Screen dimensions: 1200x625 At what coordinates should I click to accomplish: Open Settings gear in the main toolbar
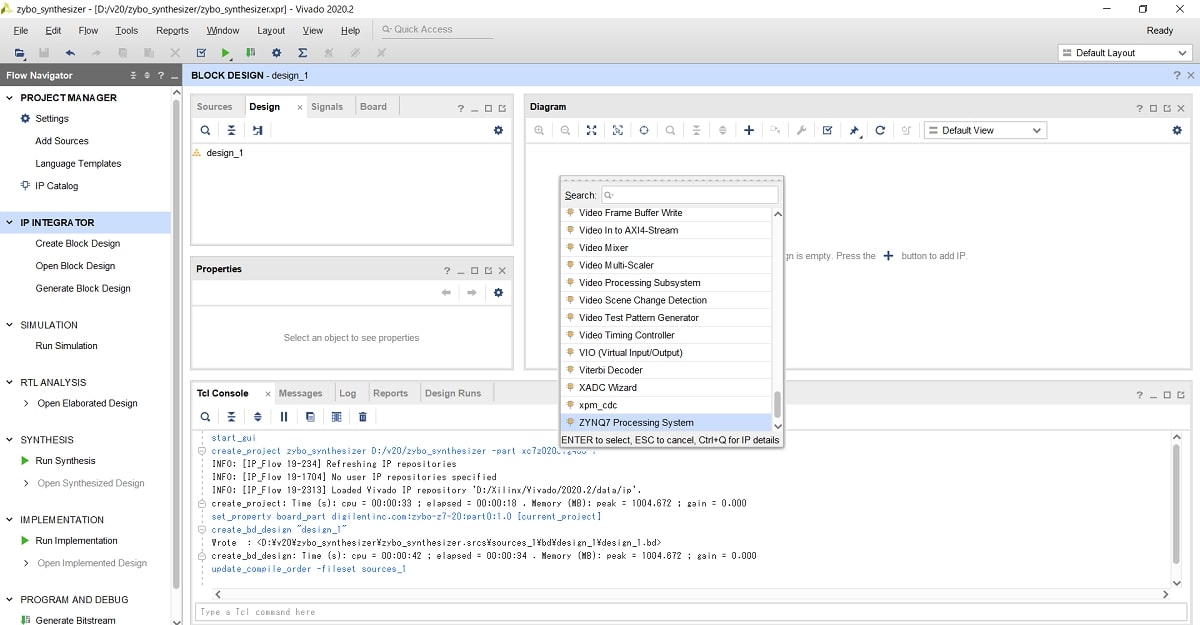277,53
